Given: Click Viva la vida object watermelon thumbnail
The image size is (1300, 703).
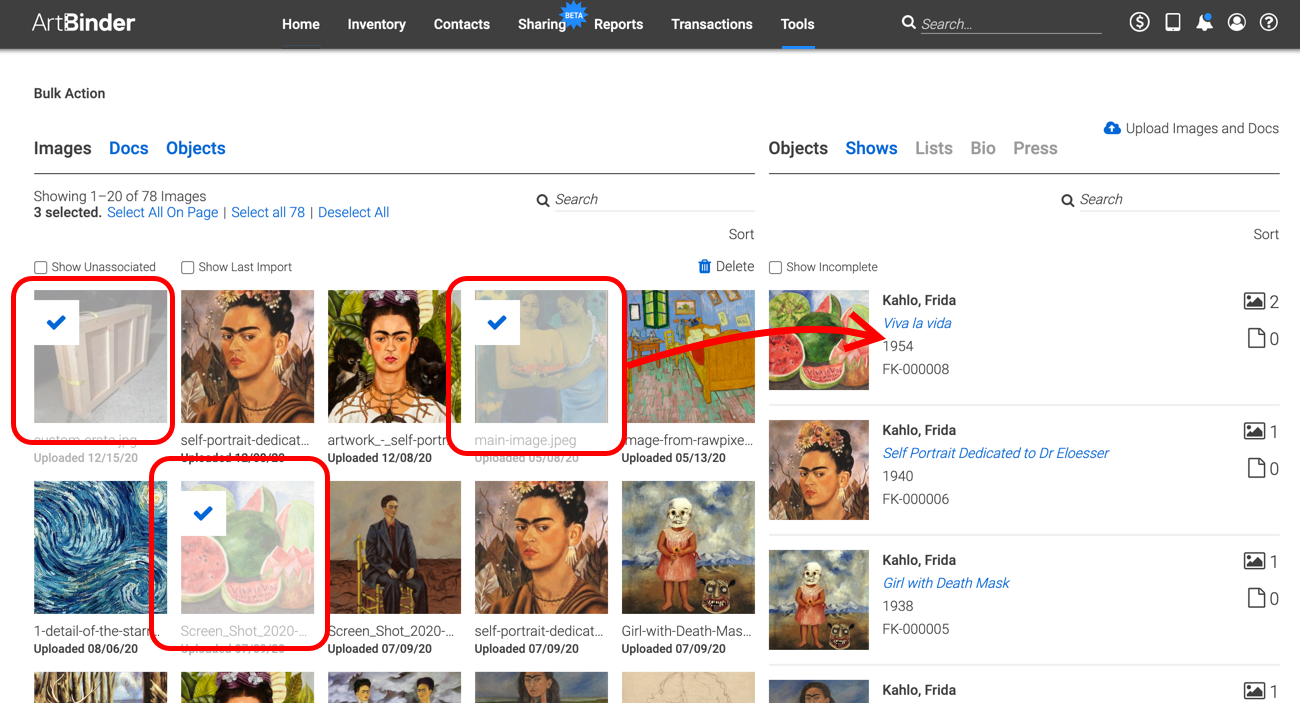Looking at the screenshot, I should 819,340.
